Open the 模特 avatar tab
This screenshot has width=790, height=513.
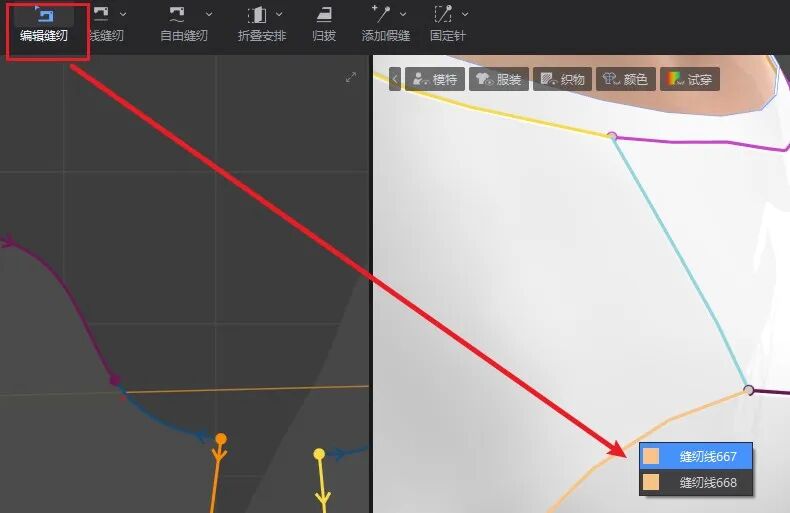(435, 79)
